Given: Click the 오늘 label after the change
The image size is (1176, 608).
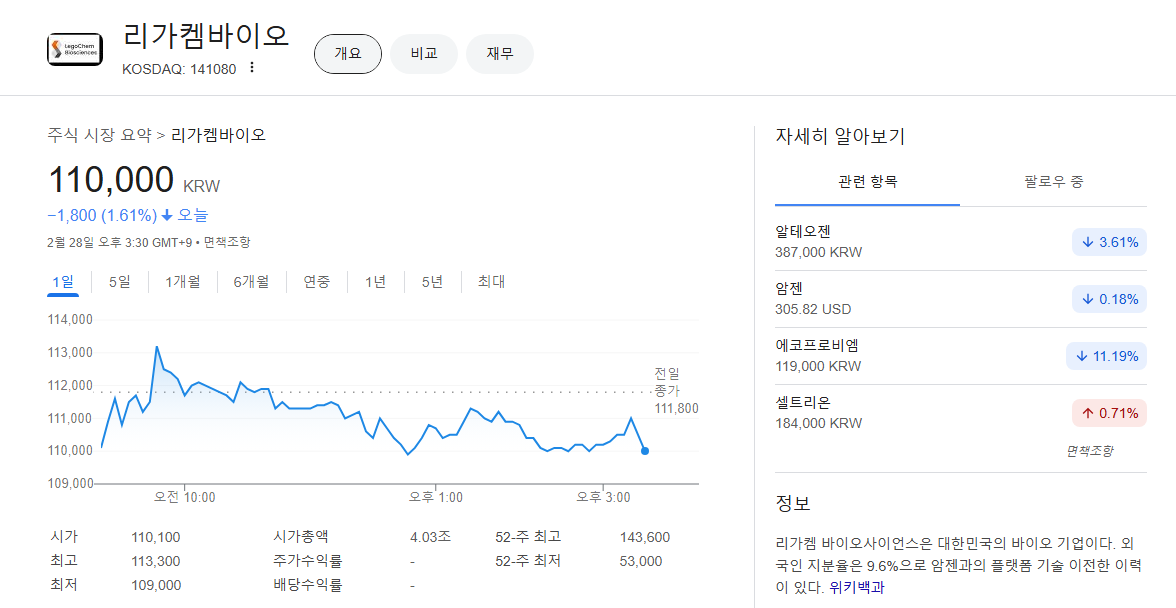Looking at the screenshot, I should click(x=193, y=216).
